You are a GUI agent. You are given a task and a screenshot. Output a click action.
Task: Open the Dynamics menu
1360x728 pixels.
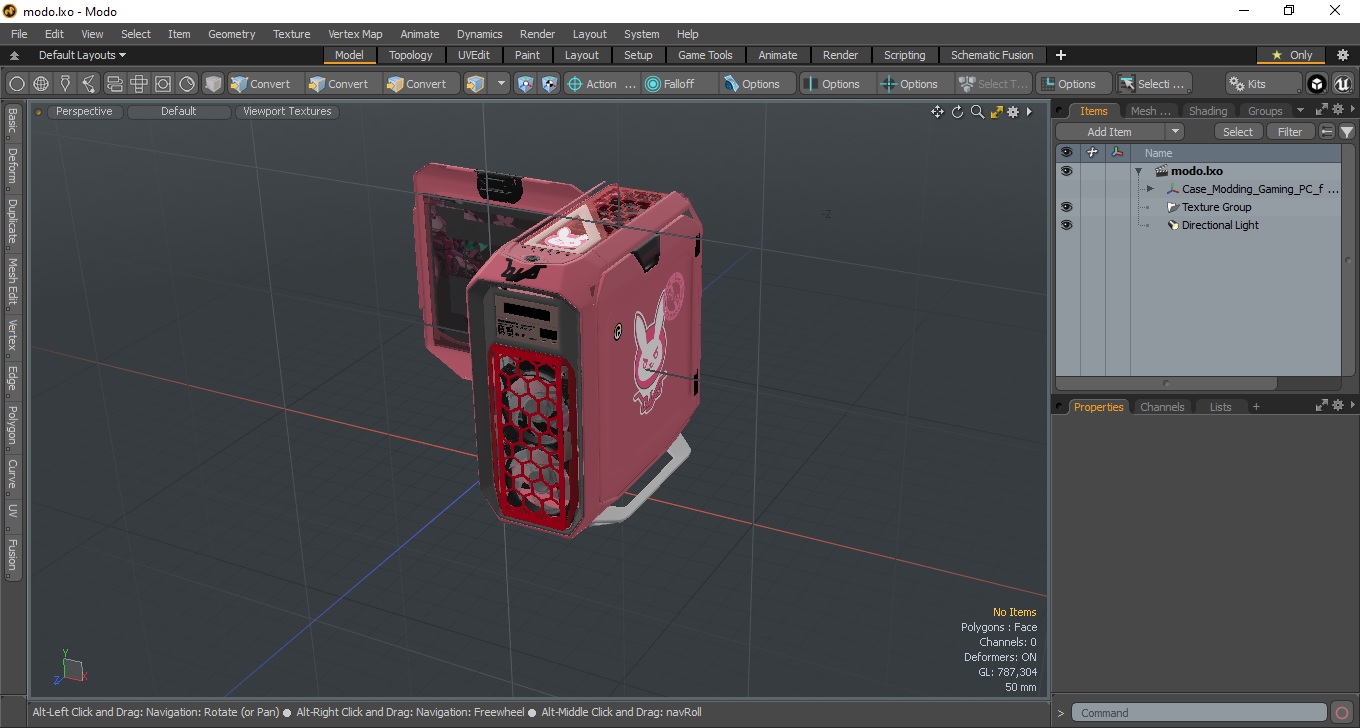pos(480,34)
